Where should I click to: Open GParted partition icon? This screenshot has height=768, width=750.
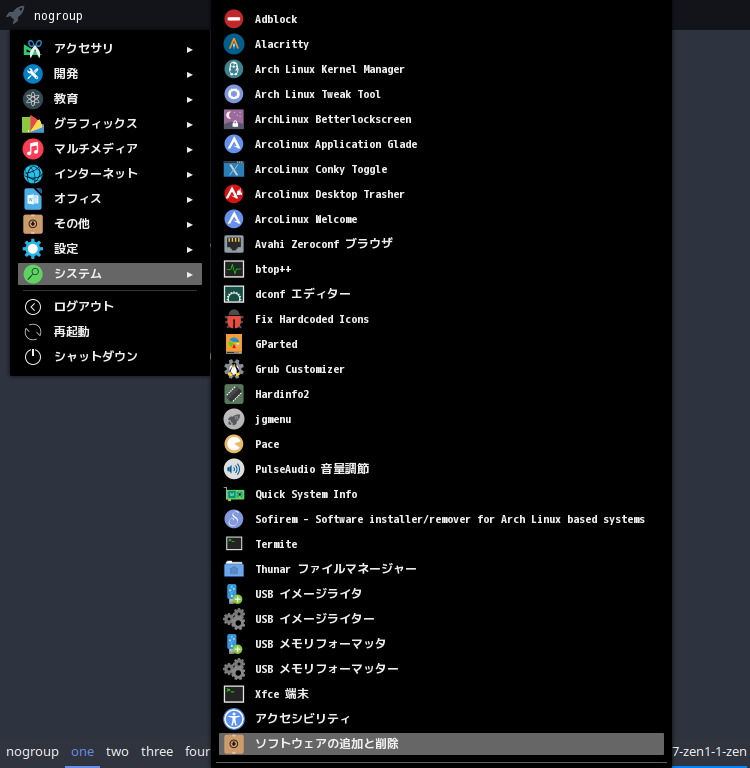tap(234, 344)
